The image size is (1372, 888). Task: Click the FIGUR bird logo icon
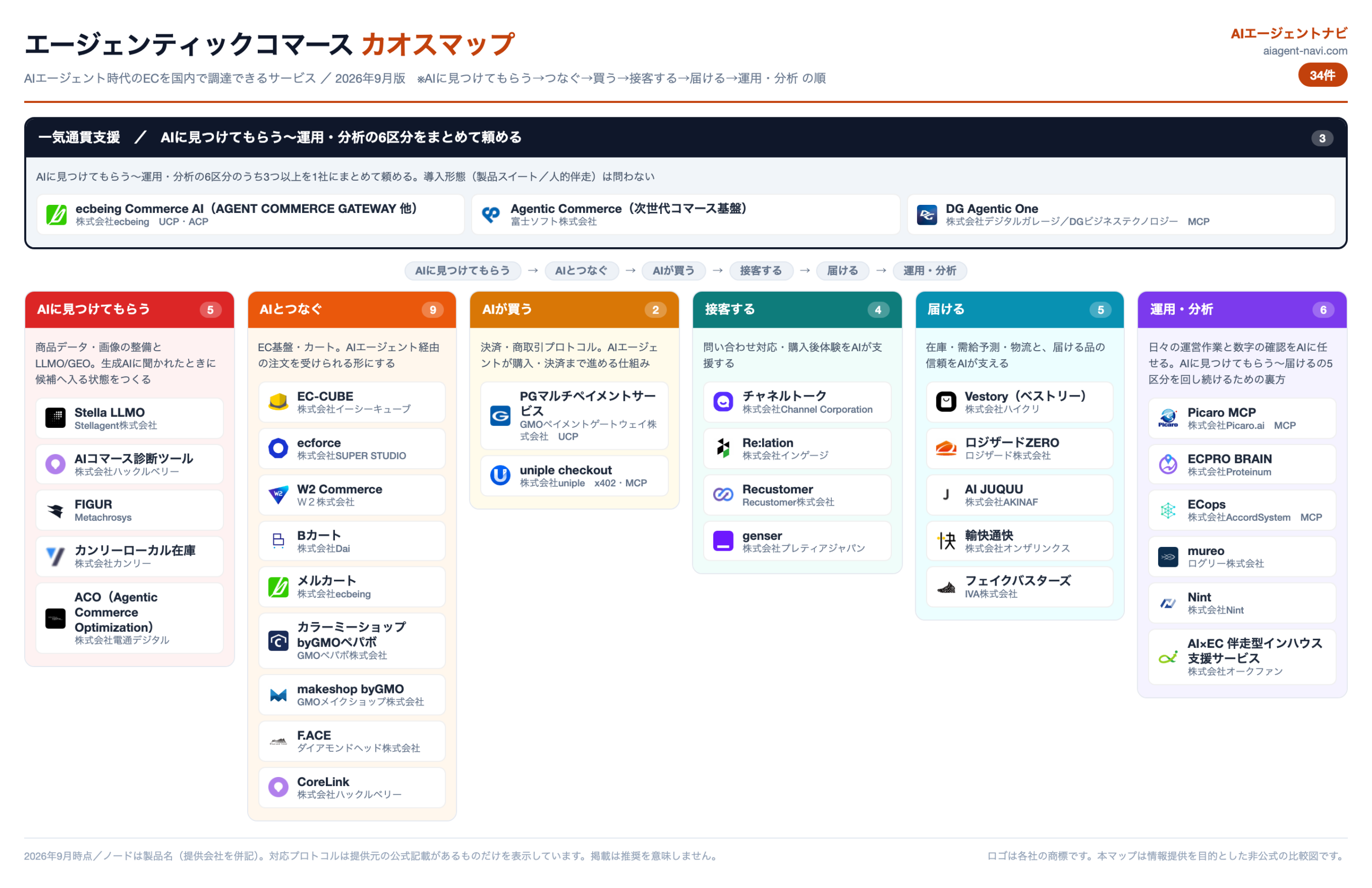coord(55,510)
